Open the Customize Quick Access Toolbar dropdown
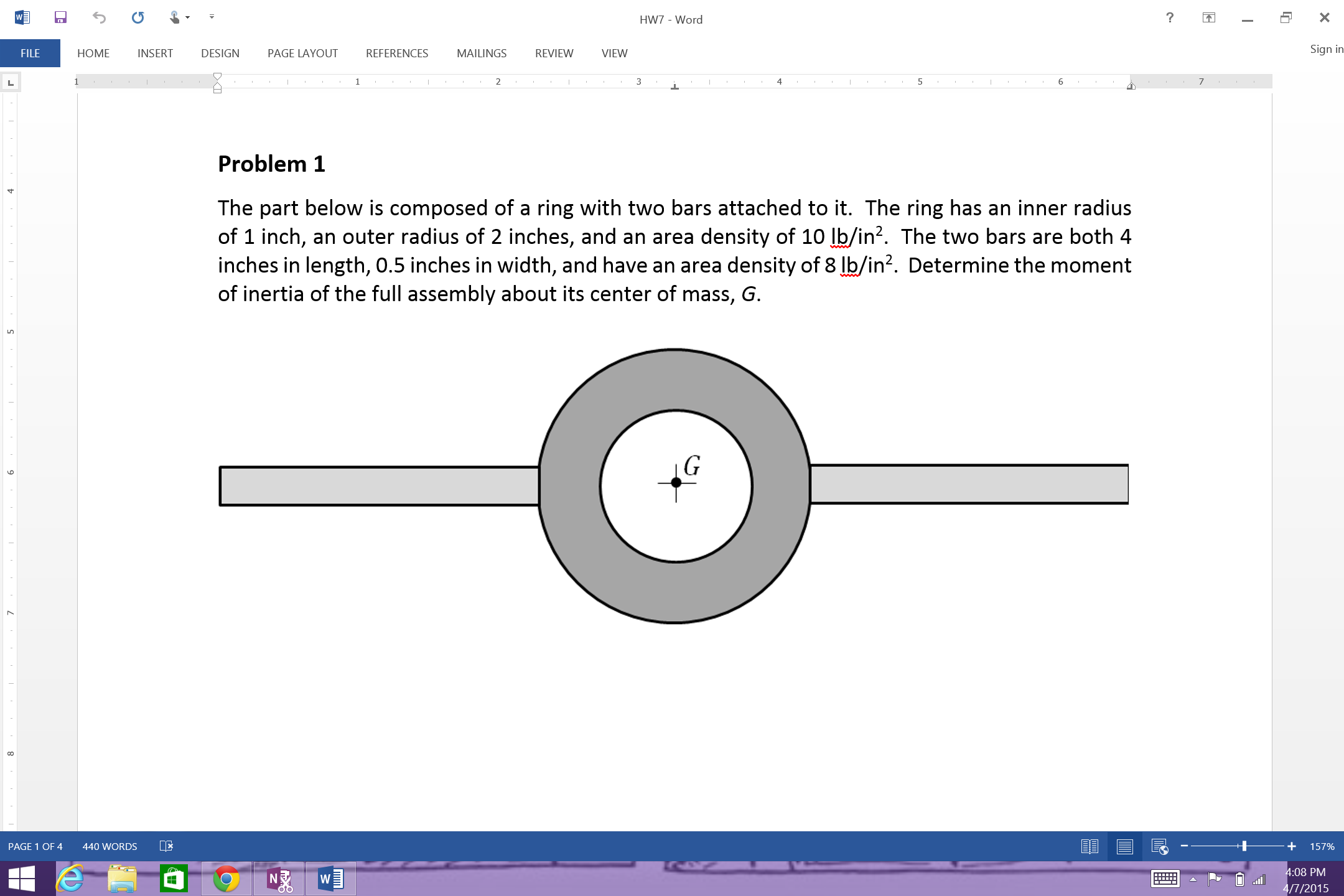 211,17
